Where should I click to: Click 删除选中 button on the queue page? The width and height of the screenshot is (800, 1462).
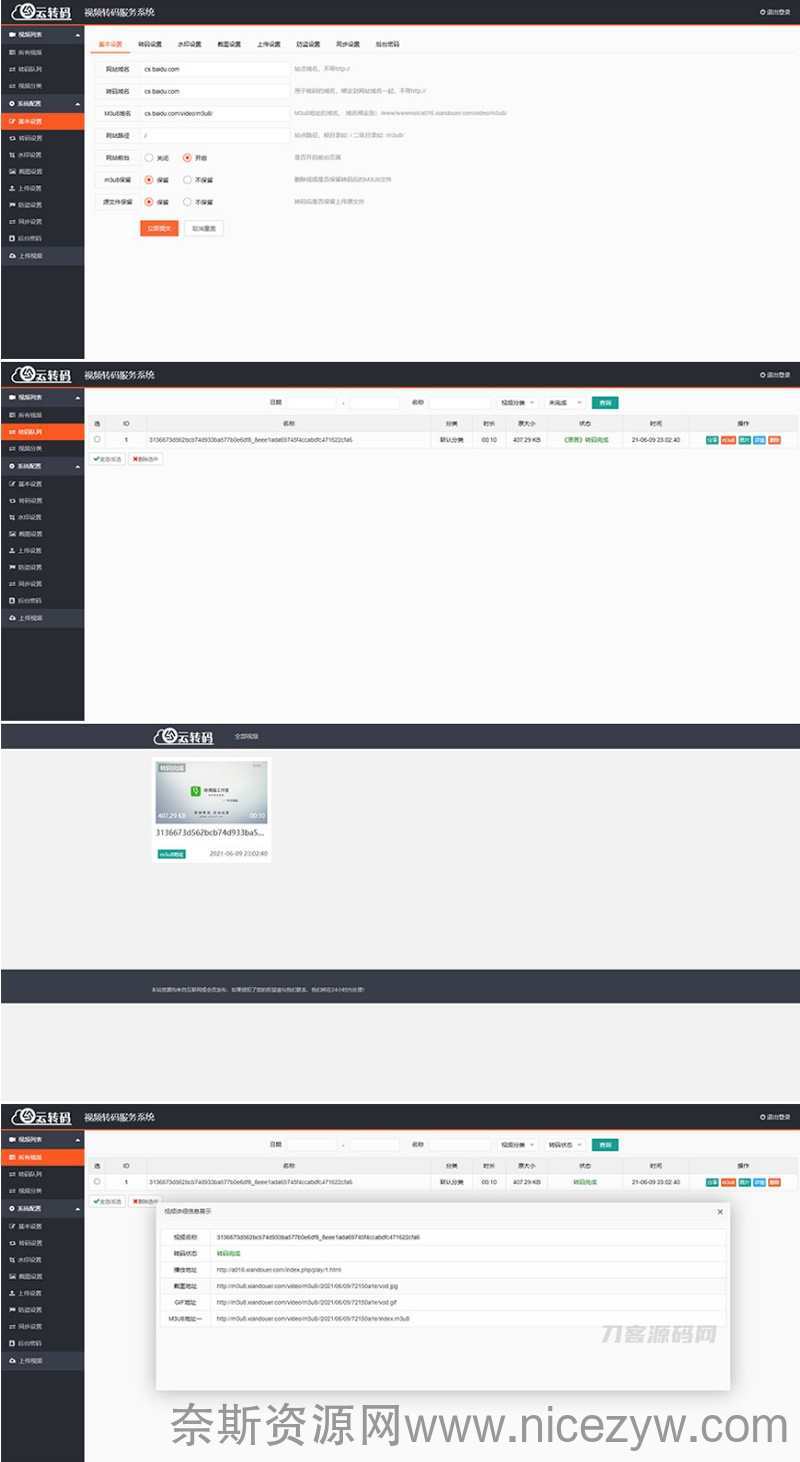145,459
